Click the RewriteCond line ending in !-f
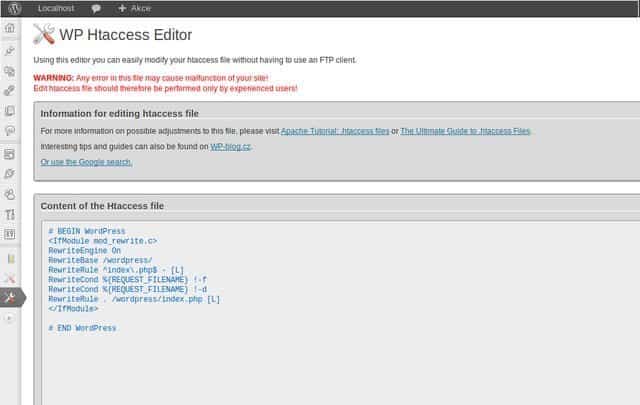640x405 pixels. point(127,280)
